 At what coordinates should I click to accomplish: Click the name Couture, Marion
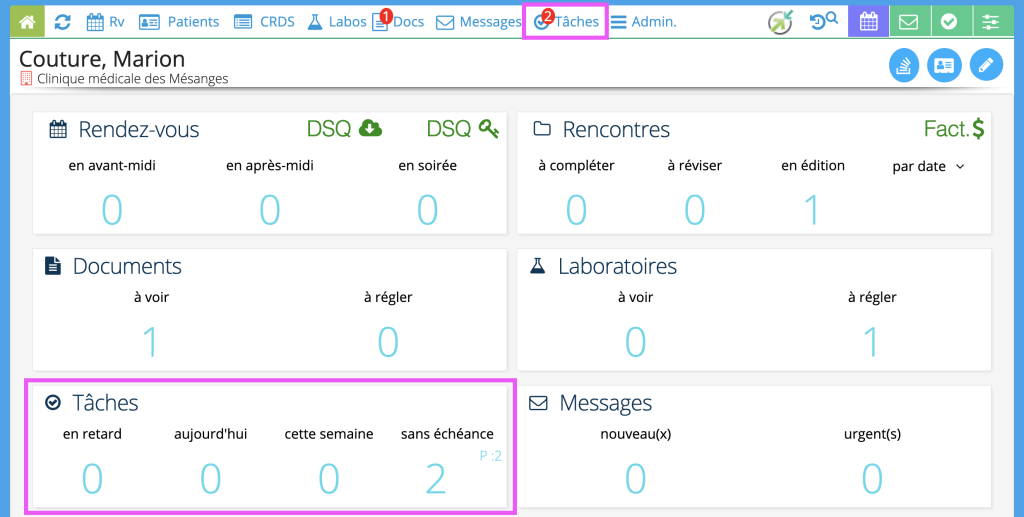102,59
